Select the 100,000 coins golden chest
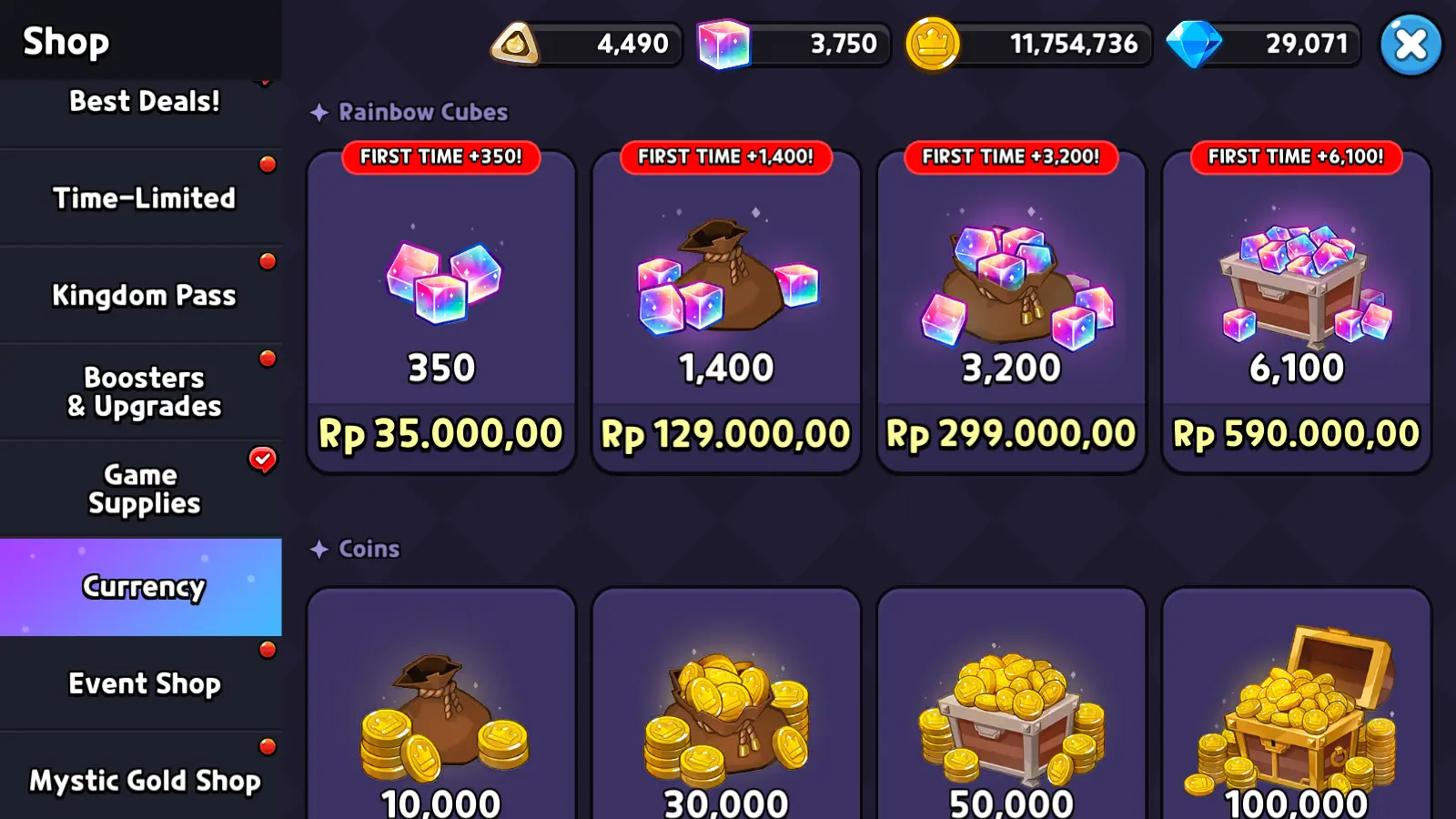The height and width of the screenshot is (819, 1456). (x=1296, y=703)
